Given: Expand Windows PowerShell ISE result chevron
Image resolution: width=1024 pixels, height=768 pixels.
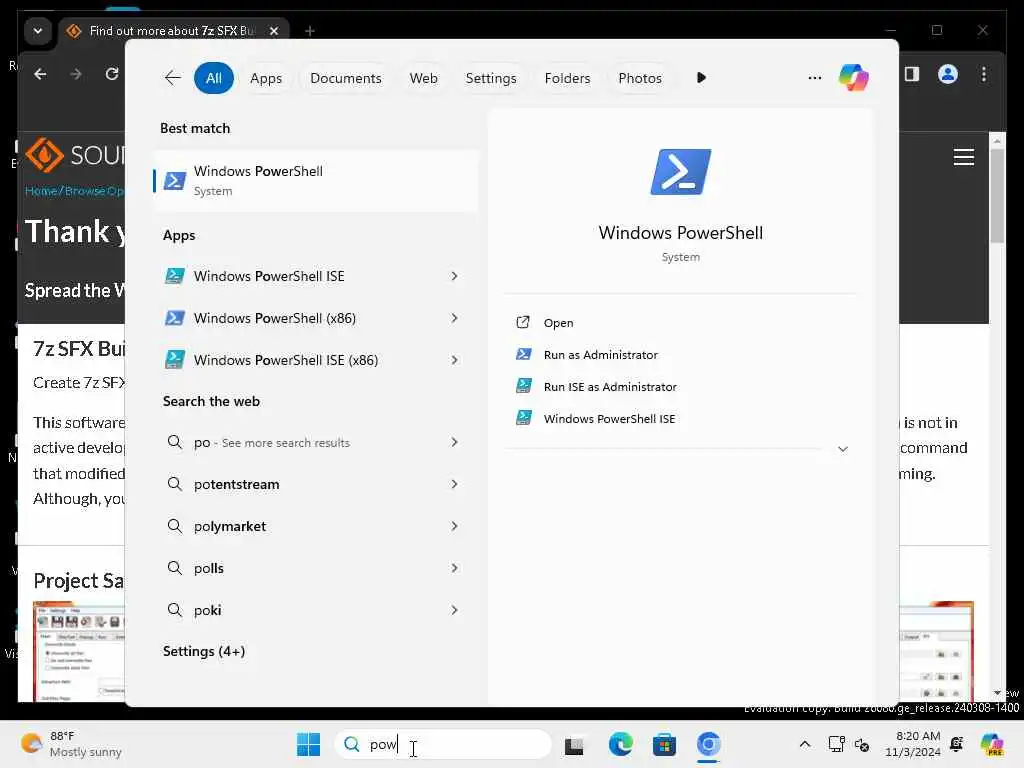Looking at the screenshot, I should (x=455, y=276).
